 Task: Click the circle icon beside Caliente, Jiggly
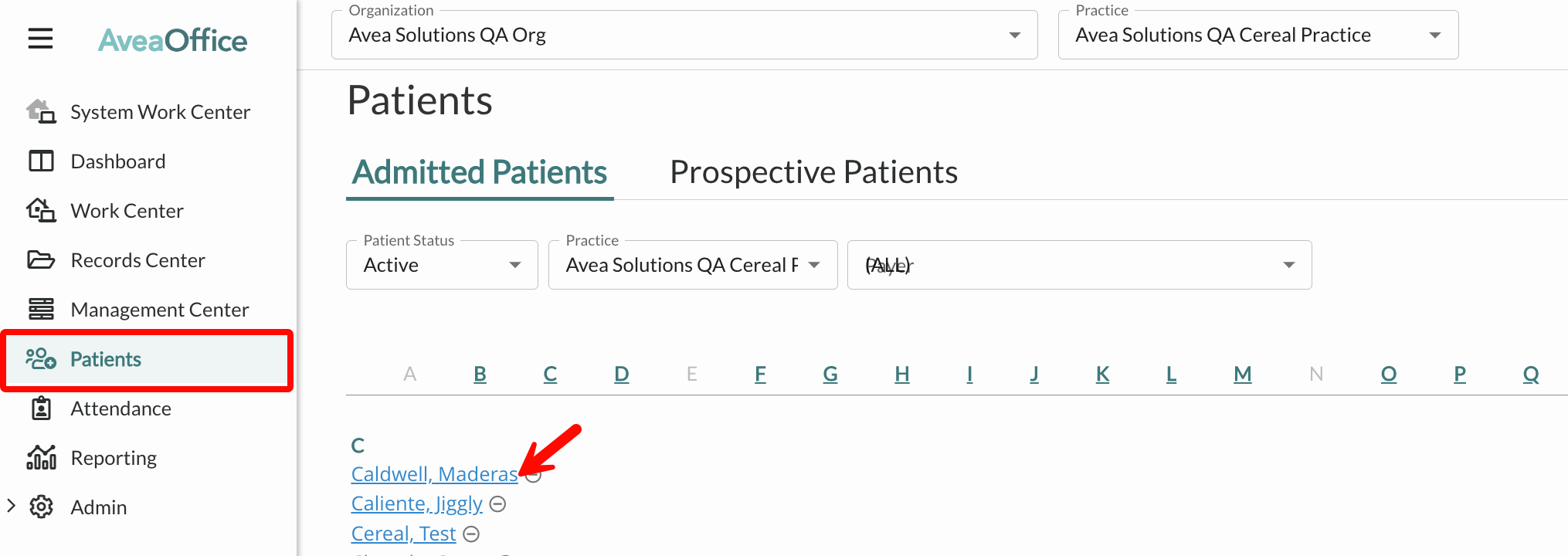tap(498, 504)
